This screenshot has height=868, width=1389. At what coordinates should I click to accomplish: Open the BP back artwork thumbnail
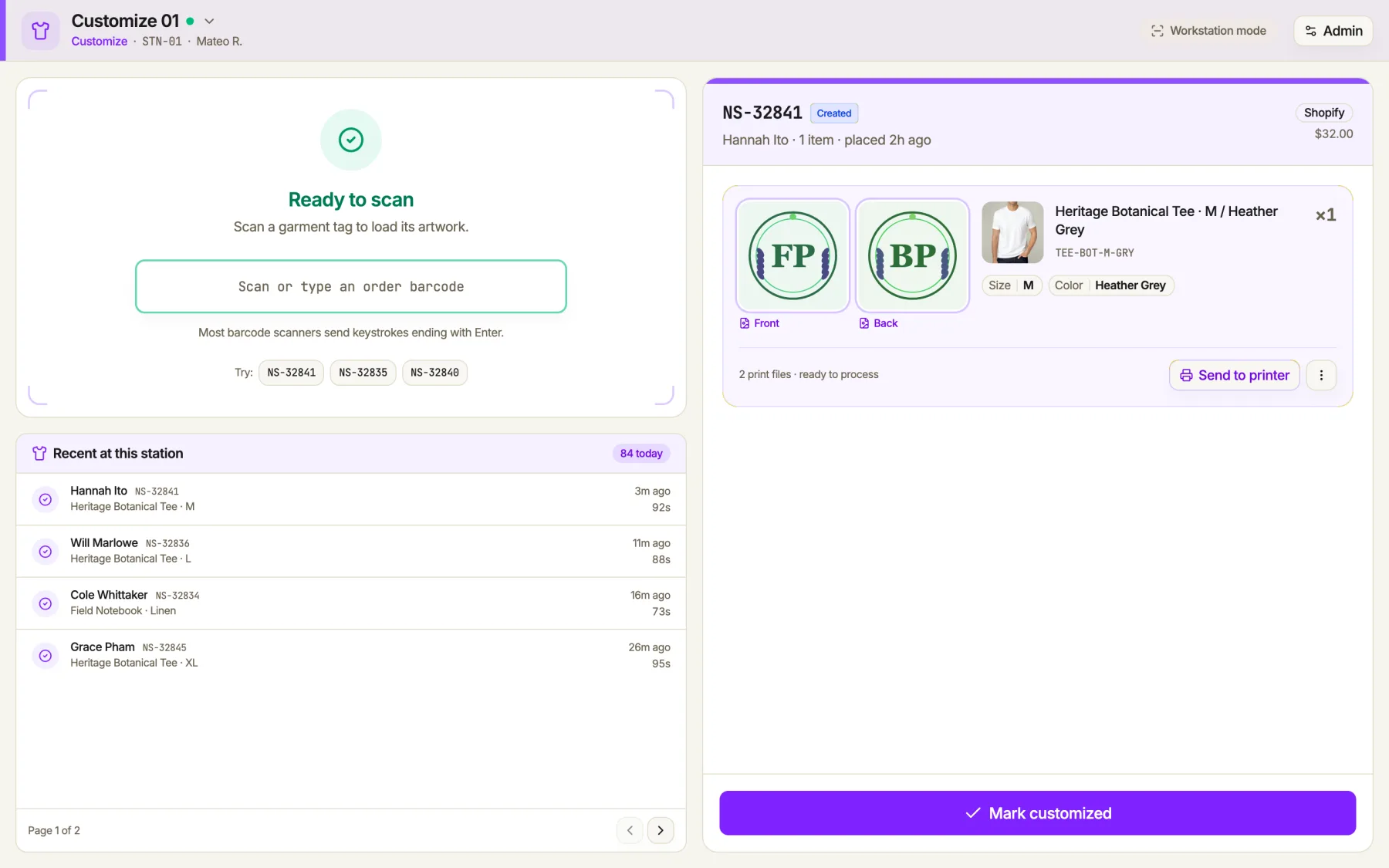pyautogui.click(x=912, y=255)
